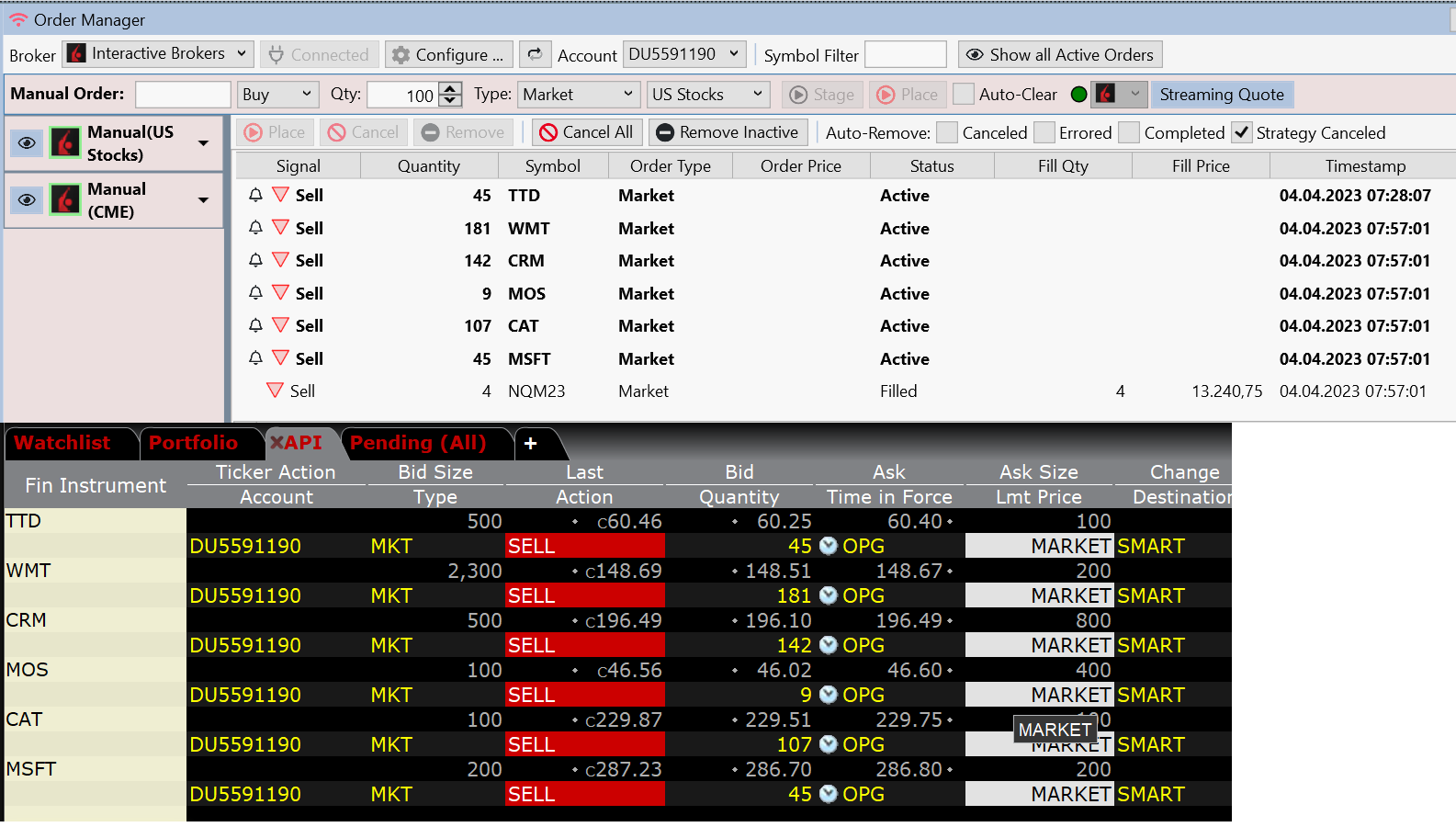This screenshot has width=1456, height=827.
Task: Click the plus icon to add a new tab
Action: click(x=530, y=444)
